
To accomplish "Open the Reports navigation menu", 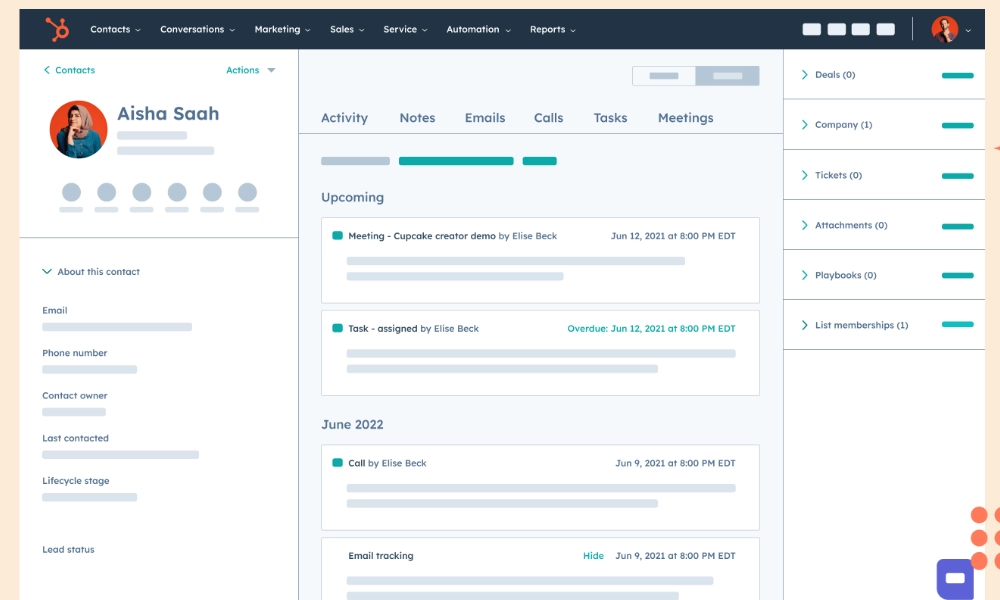I will (x=552, y=29).
